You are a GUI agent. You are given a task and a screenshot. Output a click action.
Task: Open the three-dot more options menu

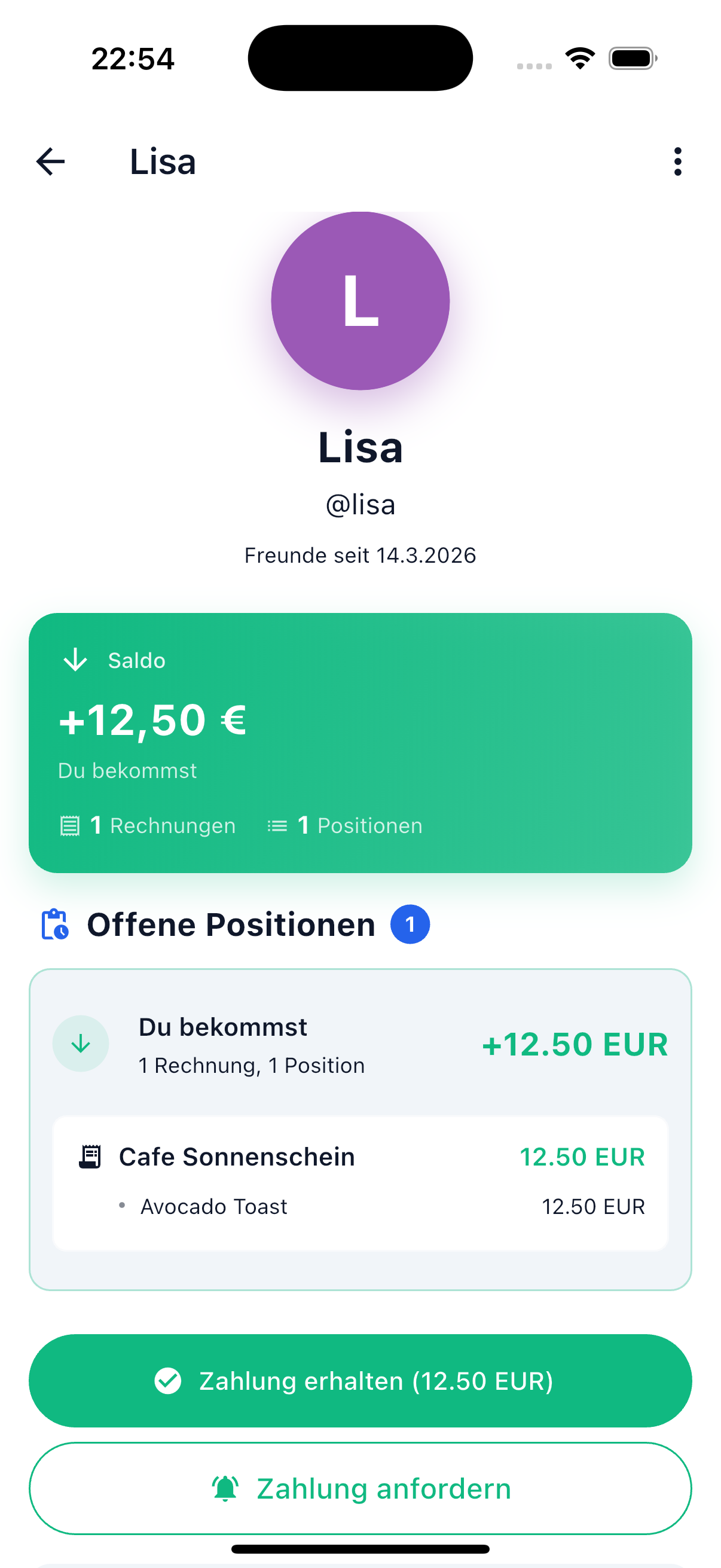click(x=677, y=162)
